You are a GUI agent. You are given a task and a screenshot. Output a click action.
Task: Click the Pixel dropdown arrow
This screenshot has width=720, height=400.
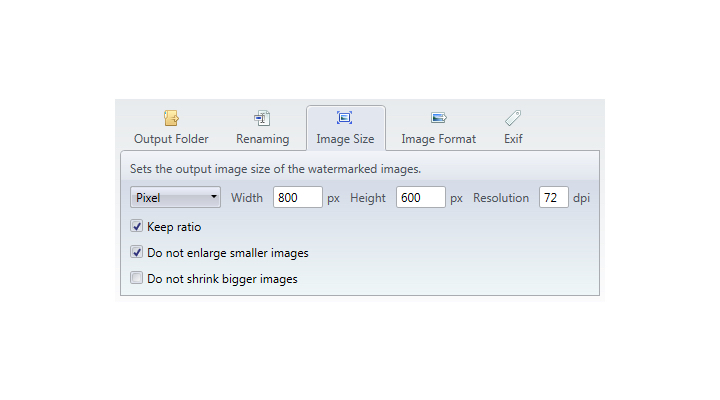click(x=214, y=197)
